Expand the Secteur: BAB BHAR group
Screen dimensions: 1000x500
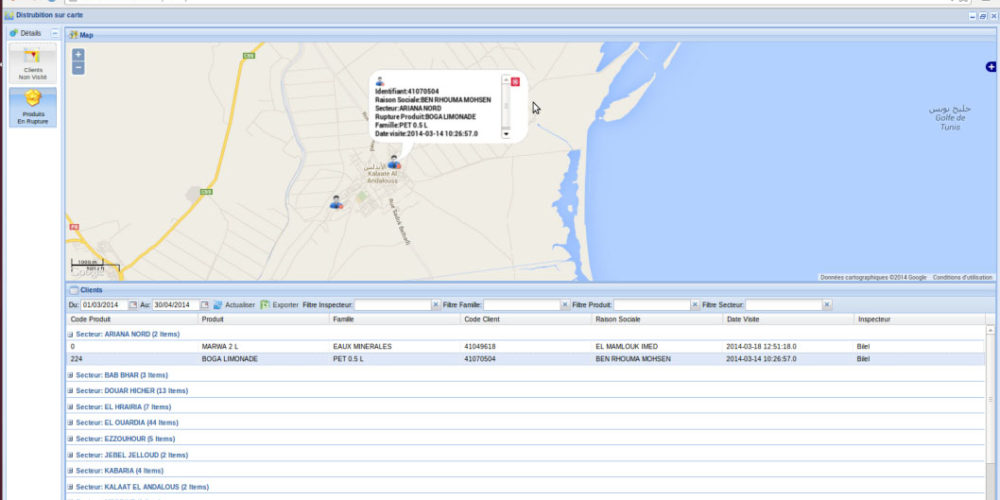click(x=70, y=375)
